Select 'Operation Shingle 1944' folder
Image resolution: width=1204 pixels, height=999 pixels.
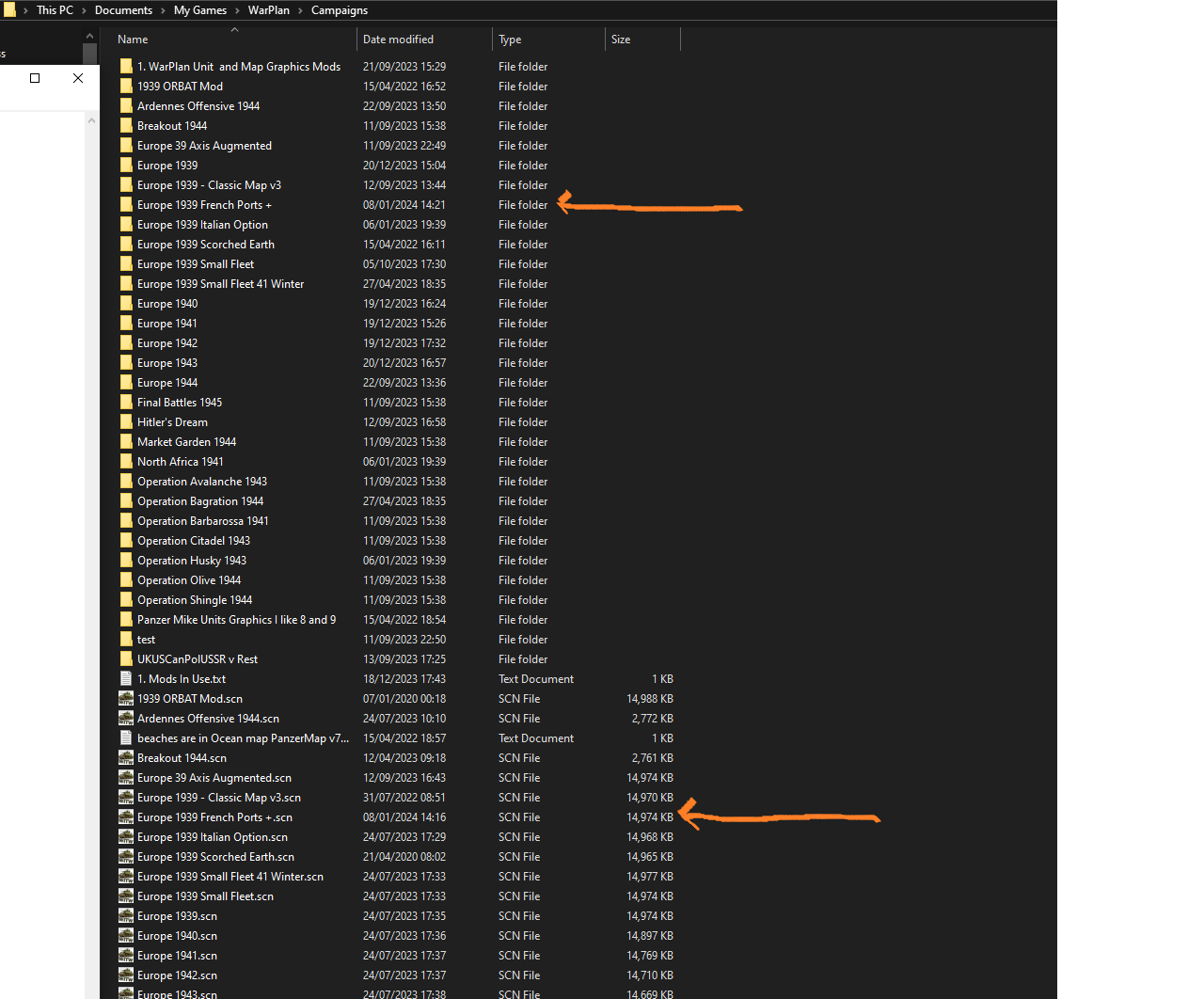pyautogui.click(x=195, y=599)
